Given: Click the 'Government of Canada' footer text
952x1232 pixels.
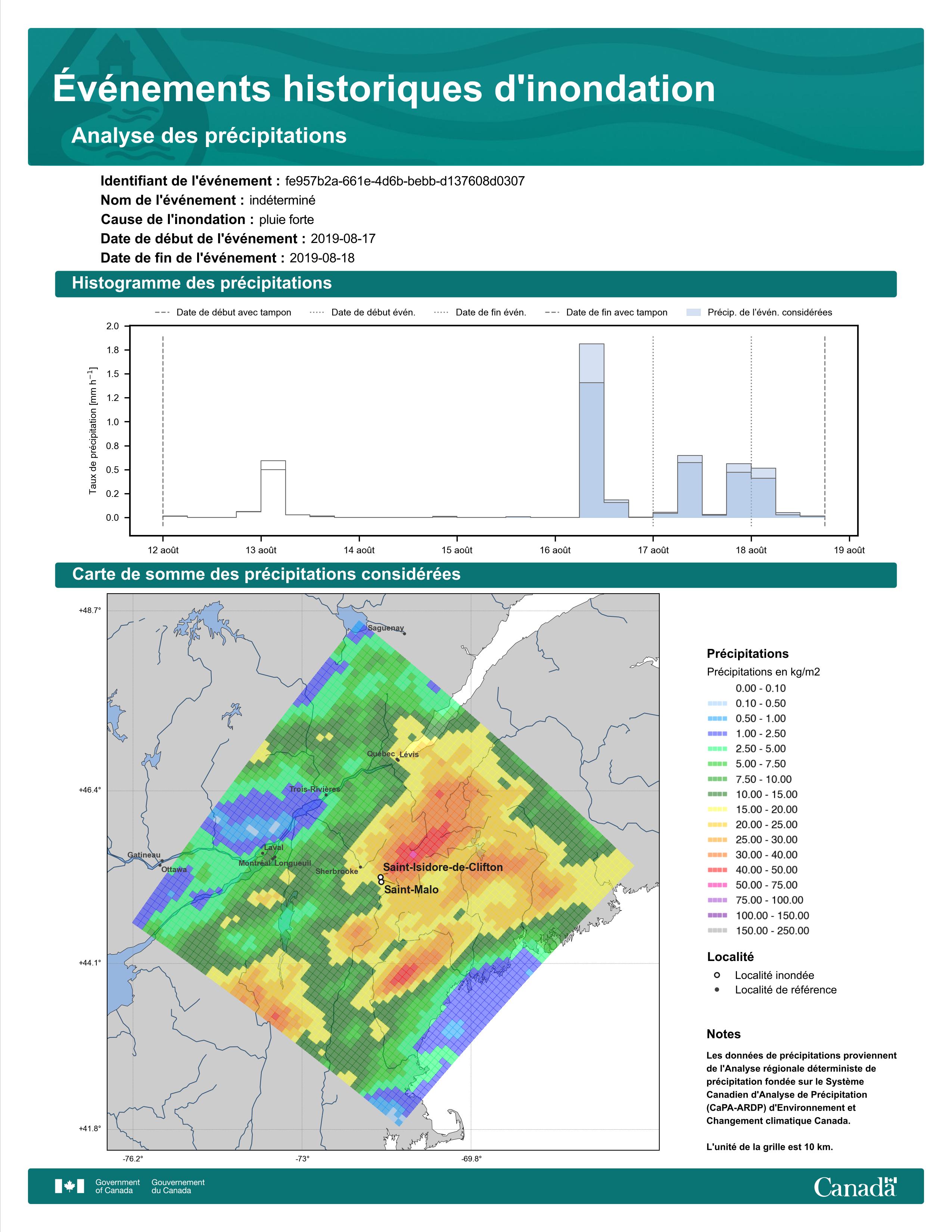Looking at the screenshot, I should [117, 1186].
